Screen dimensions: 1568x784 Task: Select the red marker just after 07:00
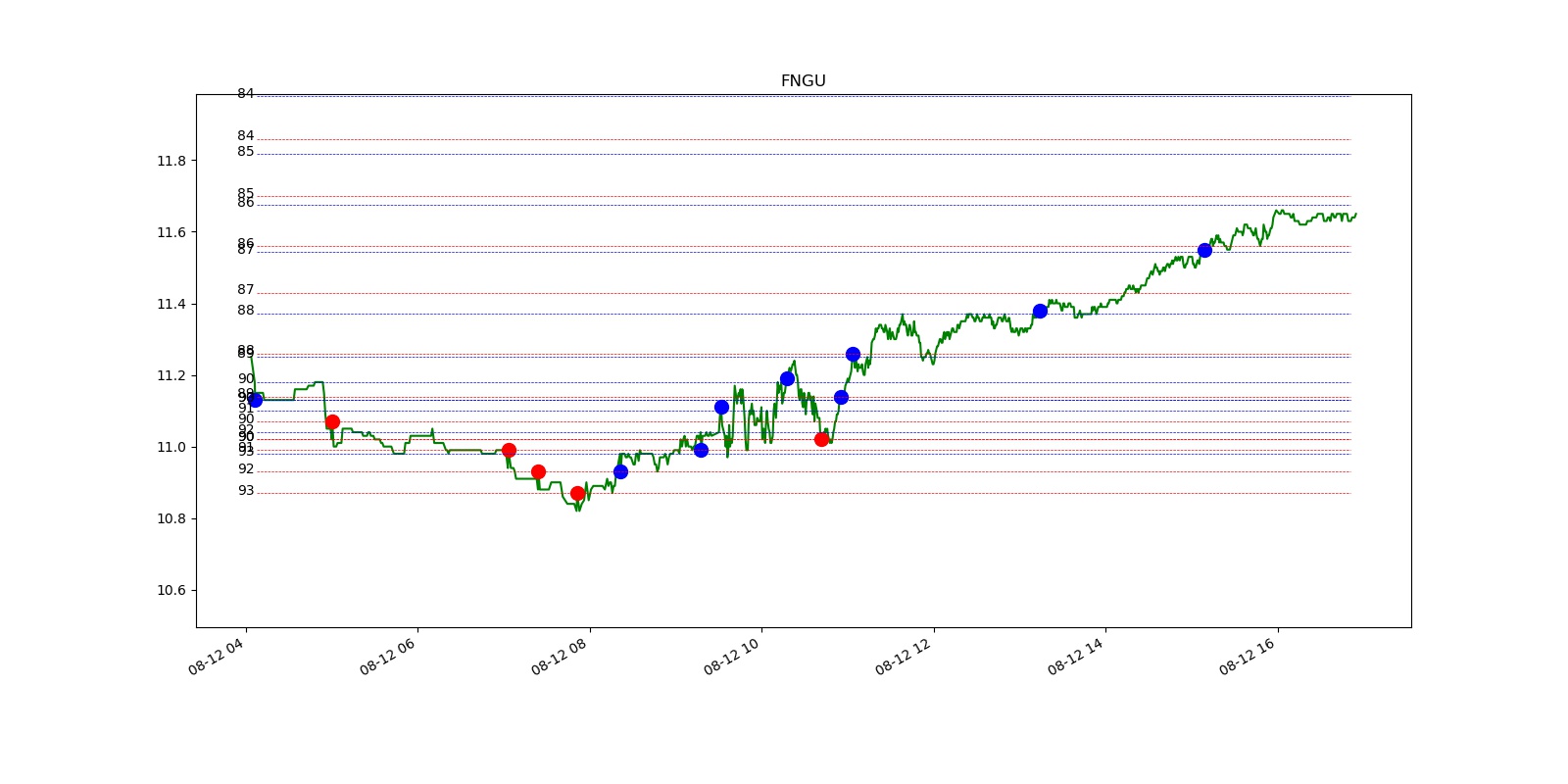click(509, 450)
